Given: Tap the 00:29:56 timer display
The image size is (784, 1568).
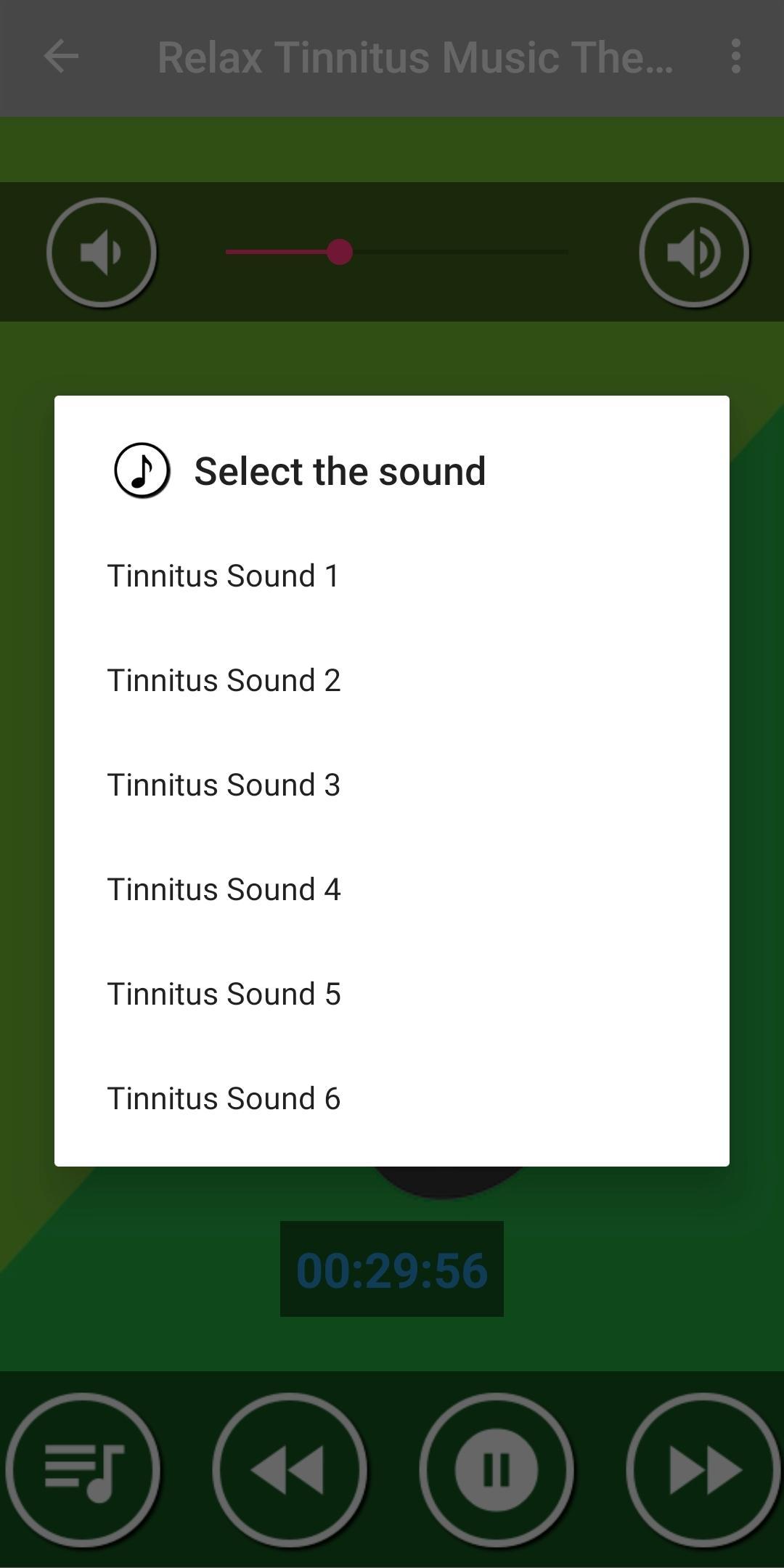Looking at the screenshot, I should [392, 1269].
